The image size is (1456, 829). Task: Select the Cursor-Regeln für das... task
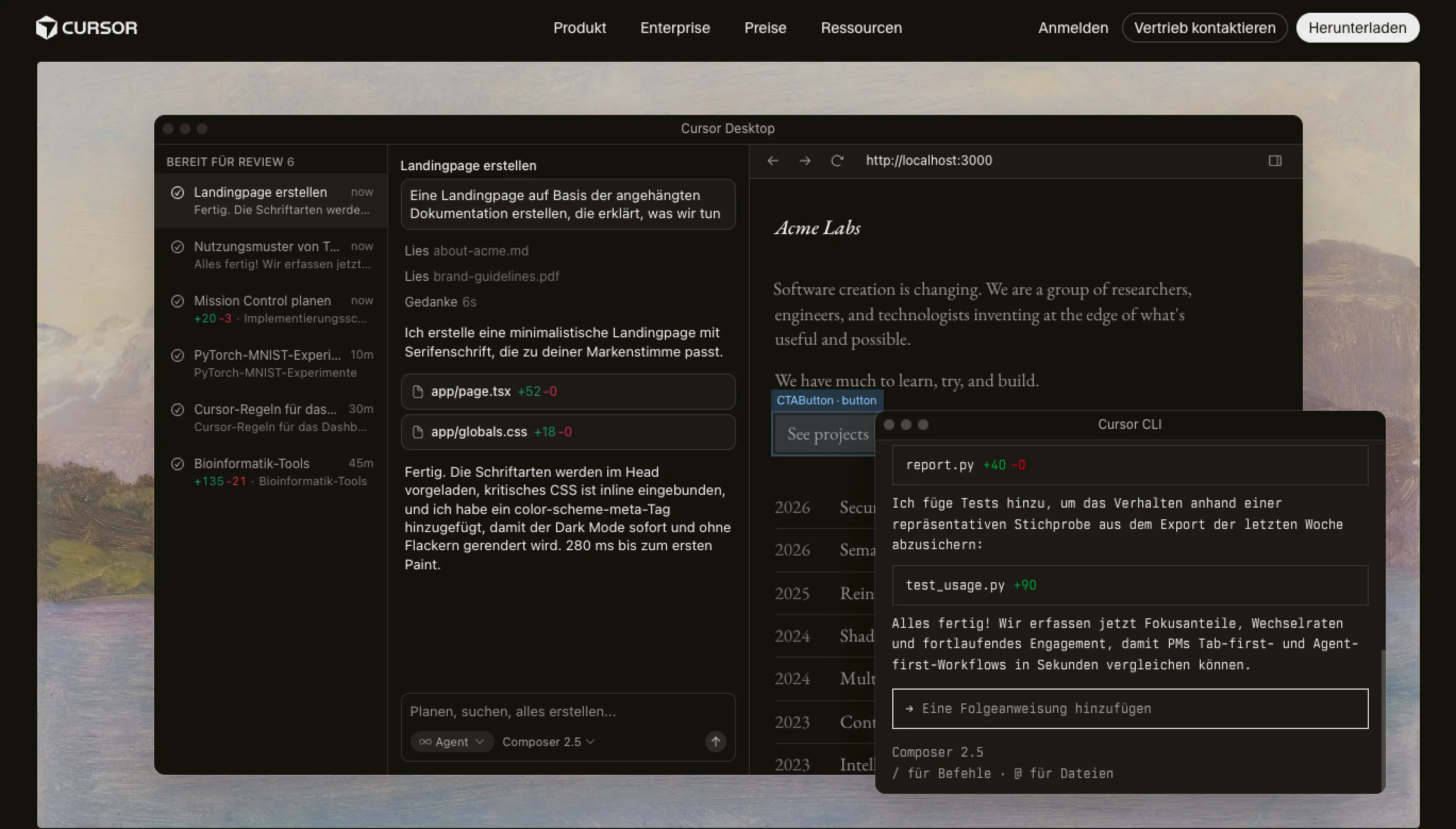coord(271,417)
